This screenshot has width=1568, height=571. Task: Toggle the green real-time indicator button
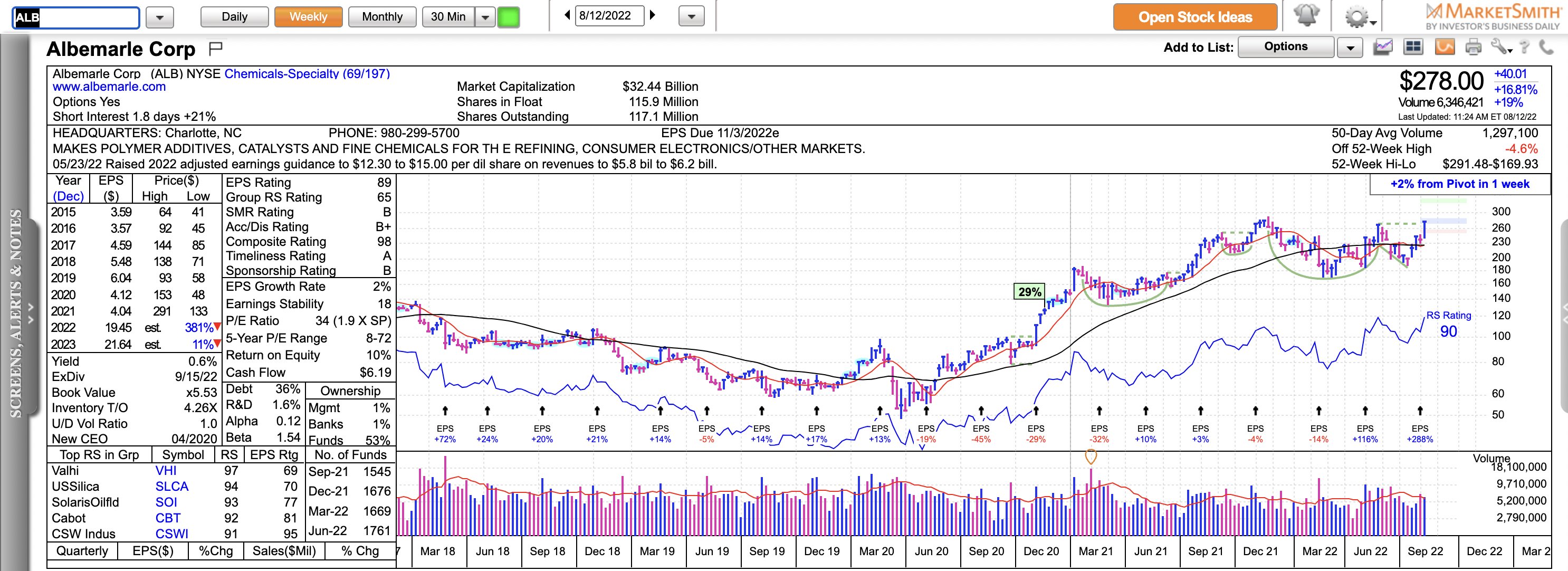click(508, 17)
